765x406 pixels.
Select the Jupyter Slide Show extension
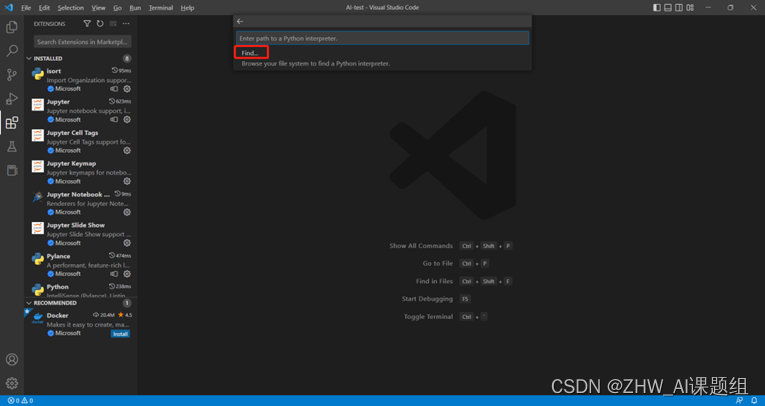(x=81, y=234)
